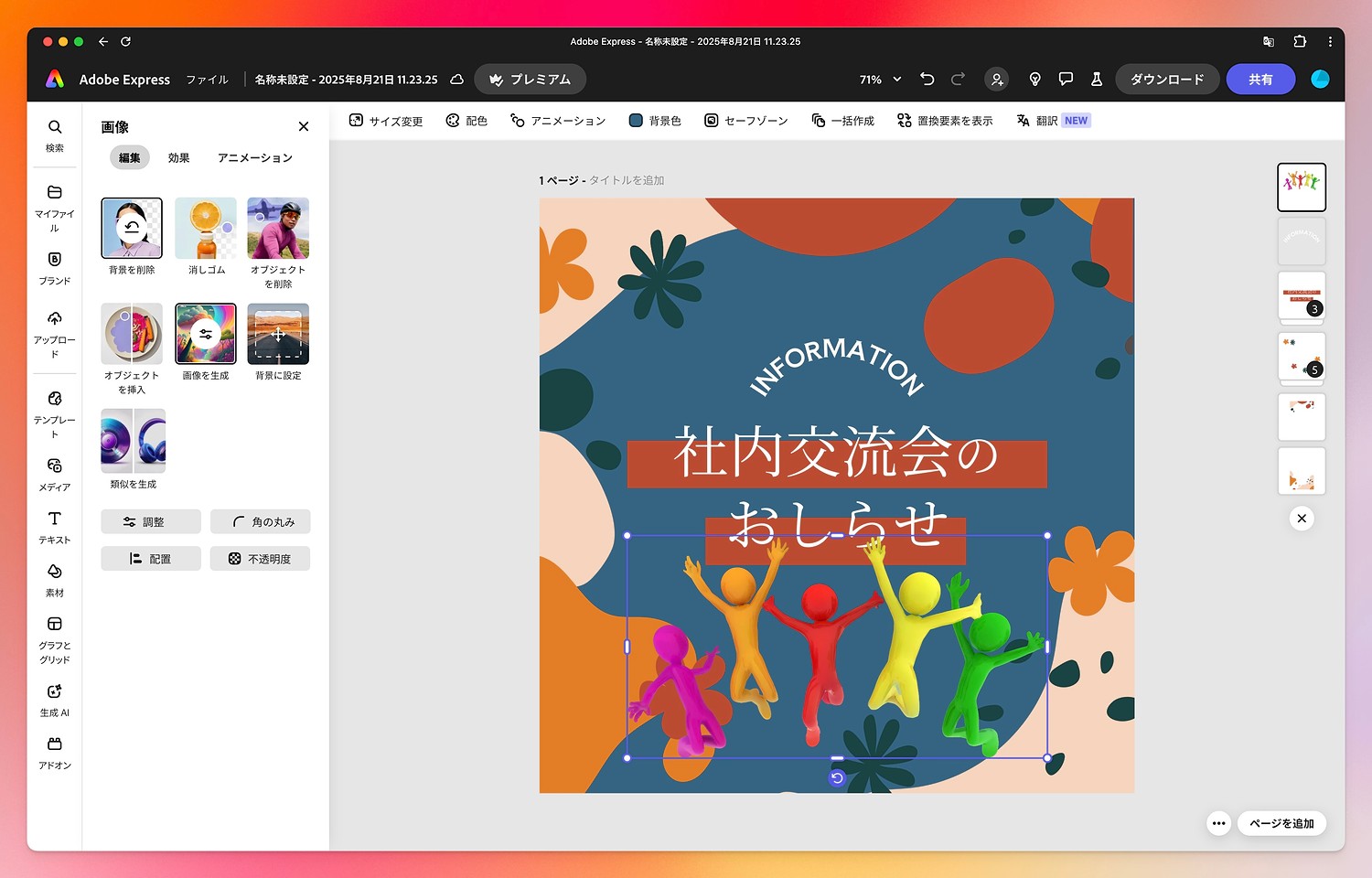Viewport: 1372px width, 878px height.
Task: Click the ダウンロード button
Action: pos(1167,79)
